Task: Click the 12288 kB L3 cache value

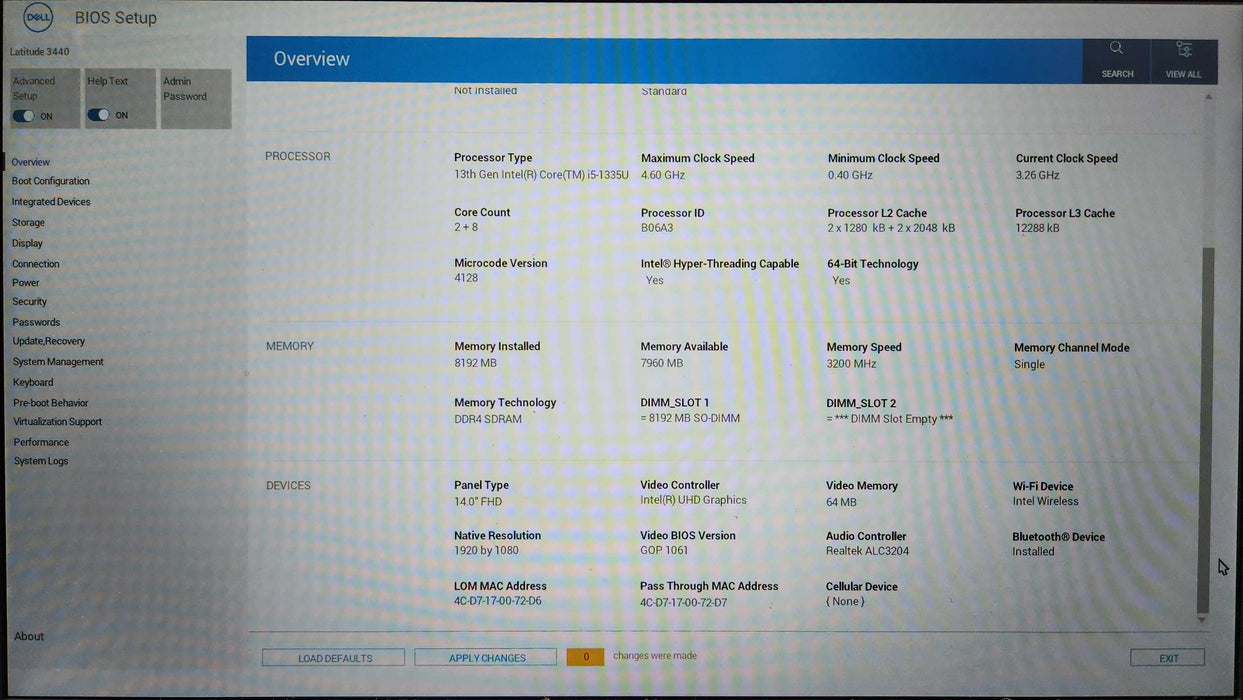Action: [1038, 228]
